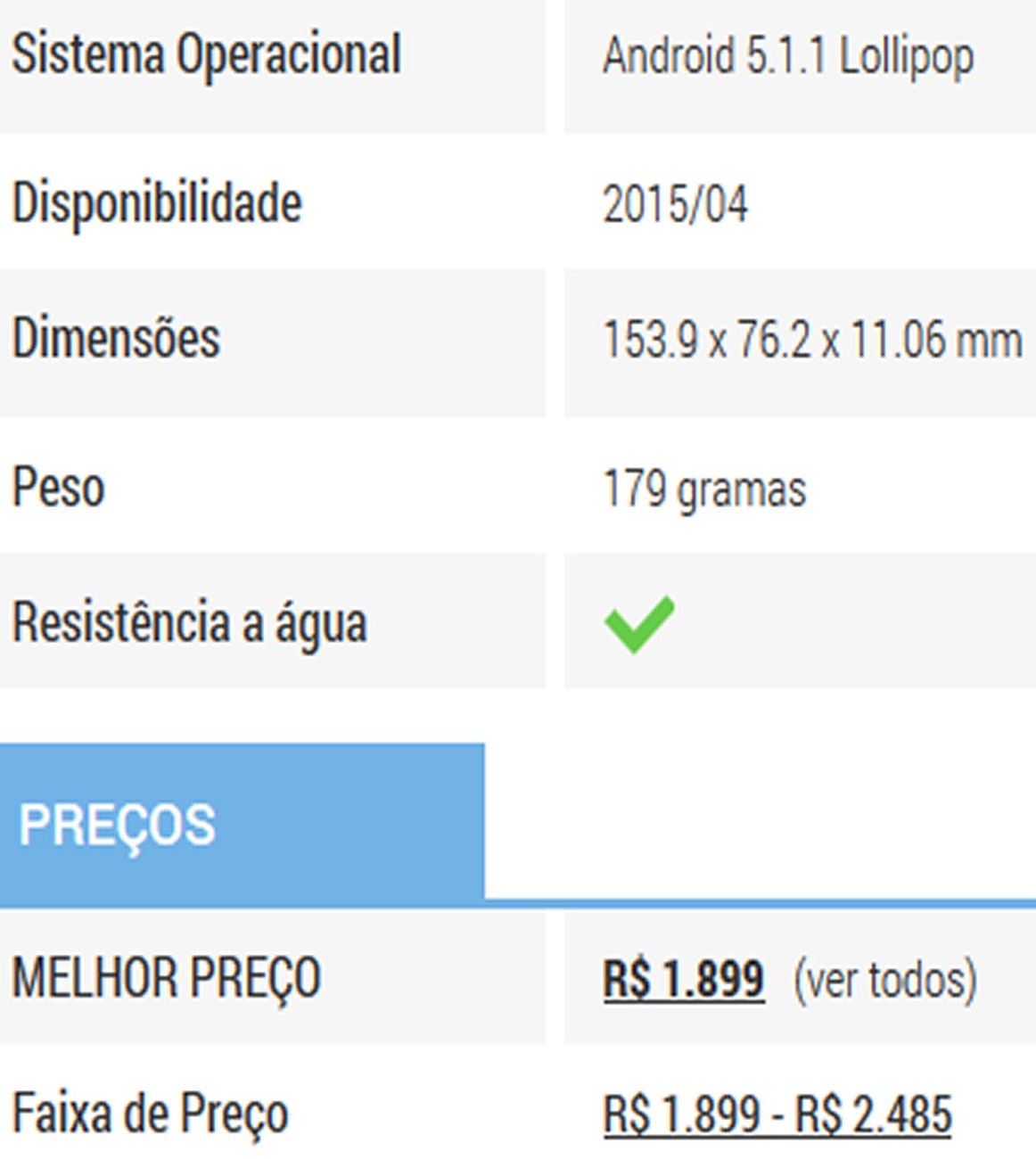Open the R$ 1.899 best price link
This screenshot has width=1036, height=1159.
click(684, 979)
